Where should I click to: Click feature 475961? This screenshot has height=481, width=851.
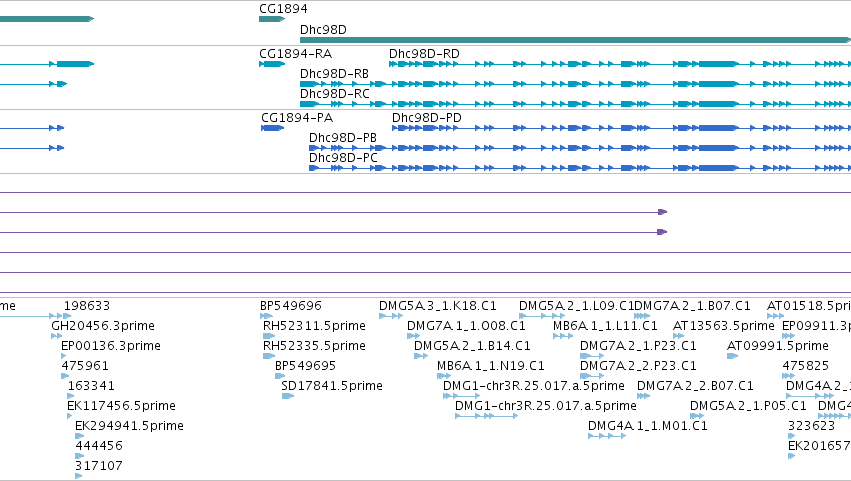[65, 376]
